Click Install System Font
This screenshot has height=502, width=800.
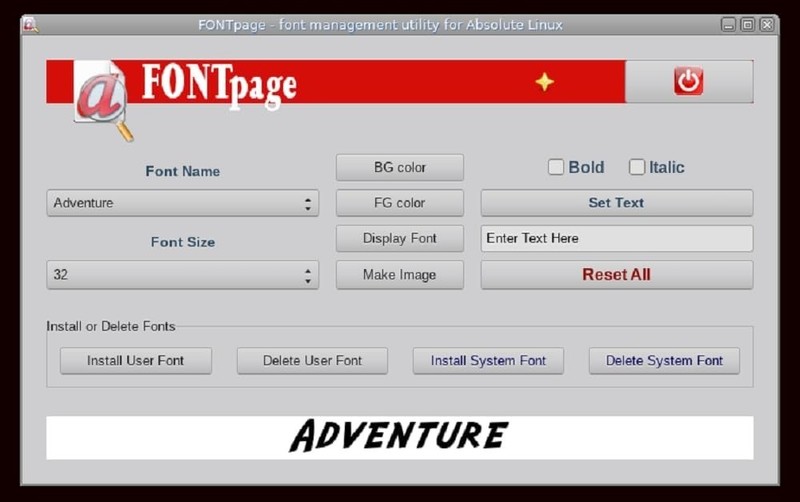[488, 361]
